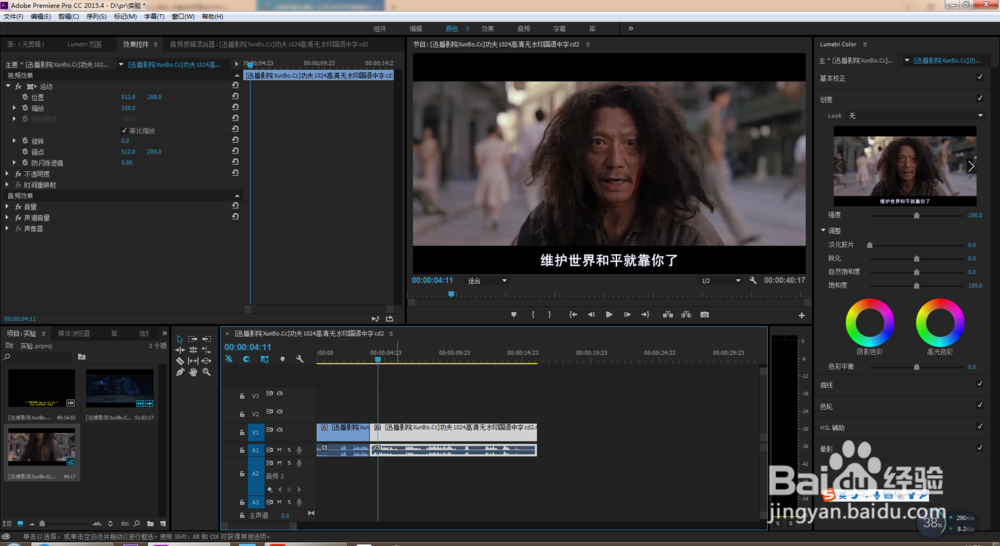1000x546 pixels.
Task: Select the Pen tool in tools panel
Action: [x=180, y=372]
